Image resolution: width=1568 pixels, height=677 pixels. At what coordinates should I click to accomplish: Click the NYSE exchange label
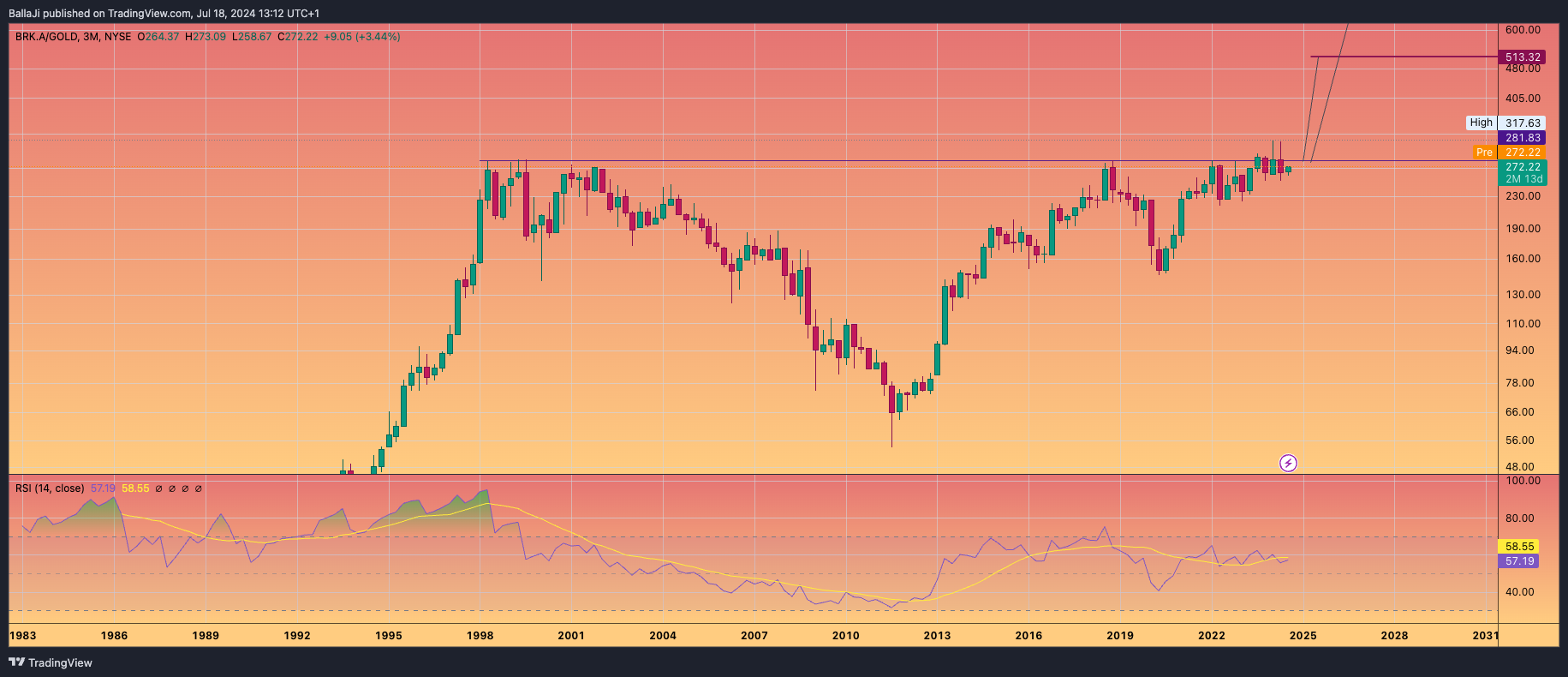(117, 37)
